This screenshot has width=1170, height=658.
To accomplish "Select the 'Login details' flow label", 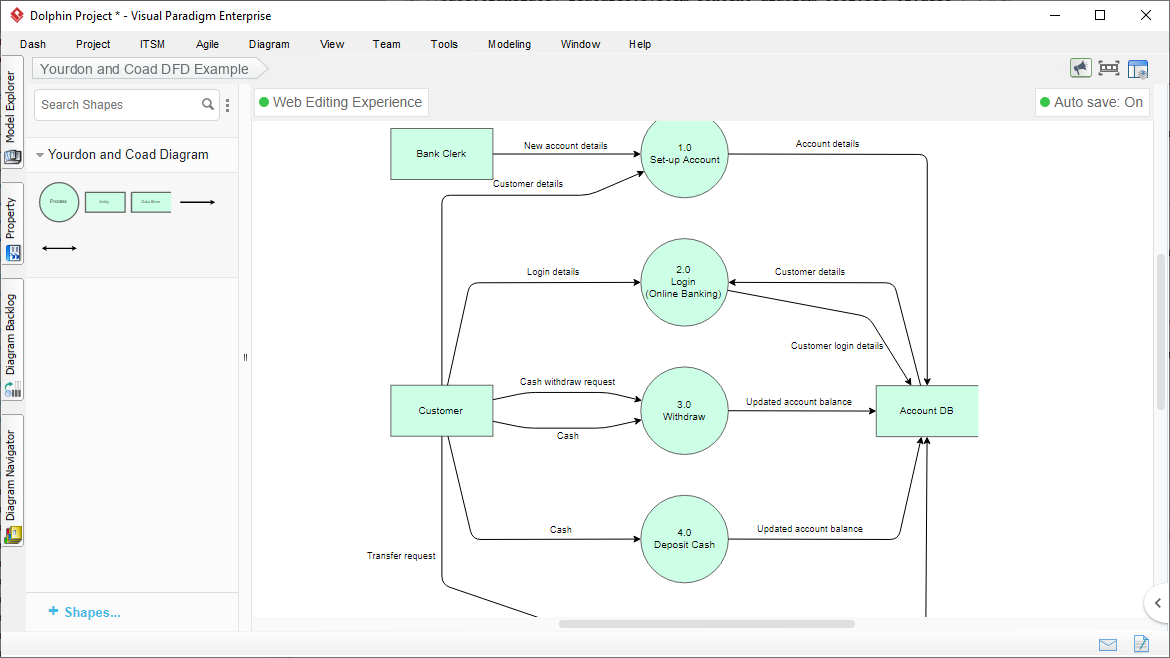I will [553, 272].
